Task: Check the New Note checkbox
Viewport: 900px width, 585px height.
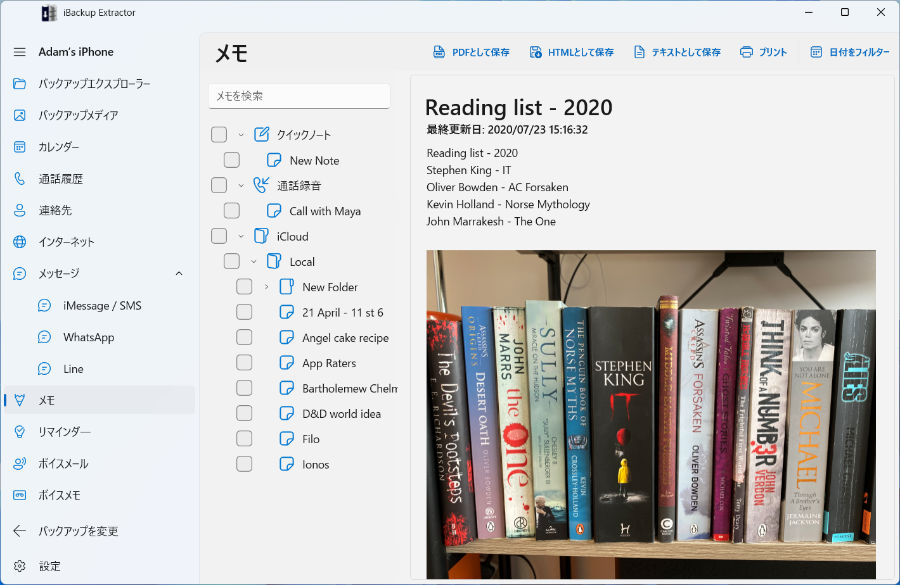Action: pos(232,160)
